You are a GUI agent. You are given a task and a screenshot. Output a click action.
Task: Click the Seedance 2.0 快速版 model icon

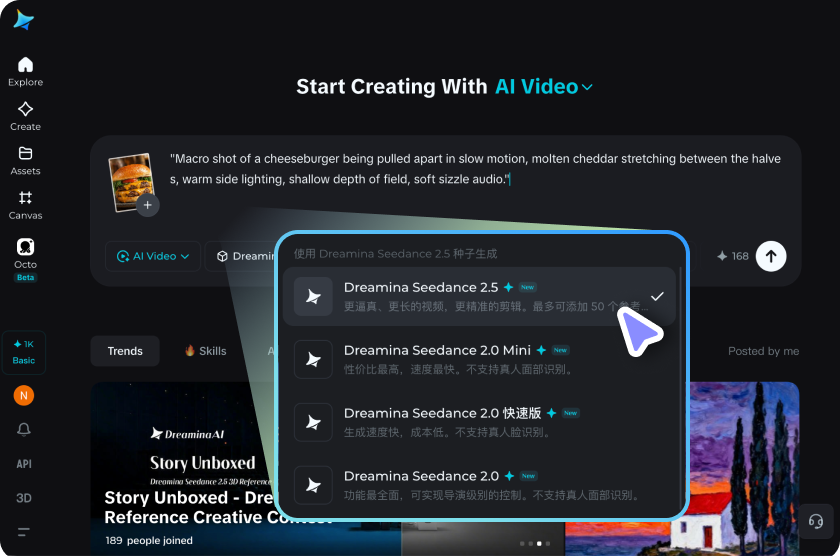click(x=313, y=422)
